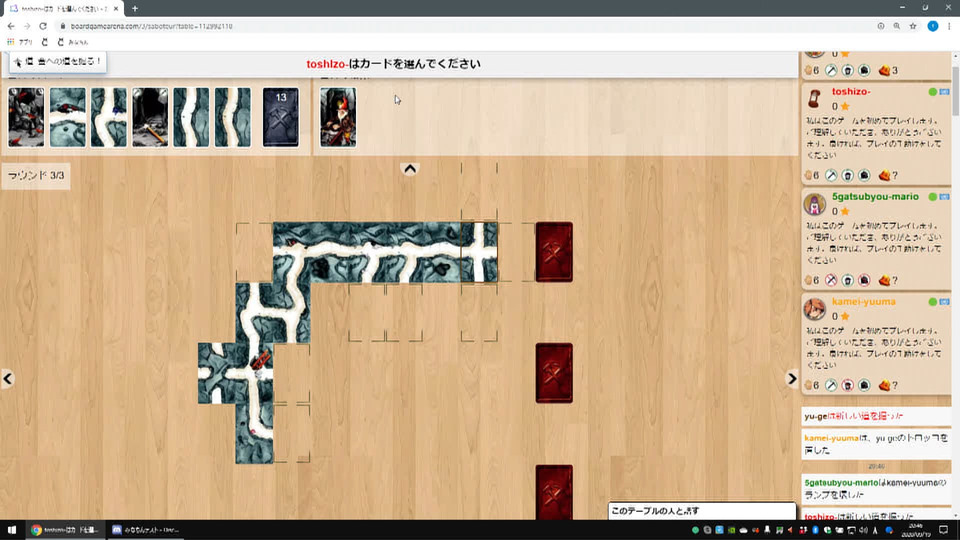This screenshot has width=960, height=540.
Task: Click toshizo- green online status dot
Action: [x=932, y=92]
